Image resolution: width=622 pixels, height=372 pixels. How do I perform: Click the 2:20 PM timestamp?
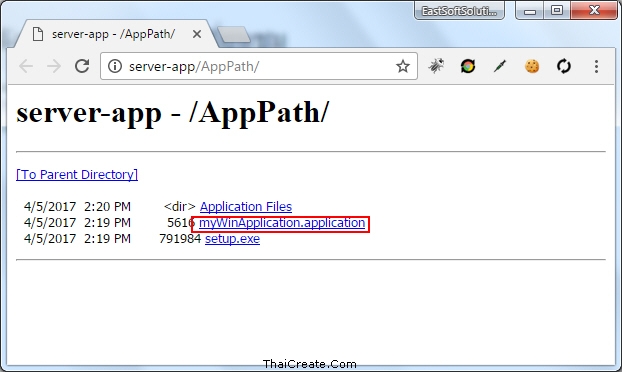(107, 207)
